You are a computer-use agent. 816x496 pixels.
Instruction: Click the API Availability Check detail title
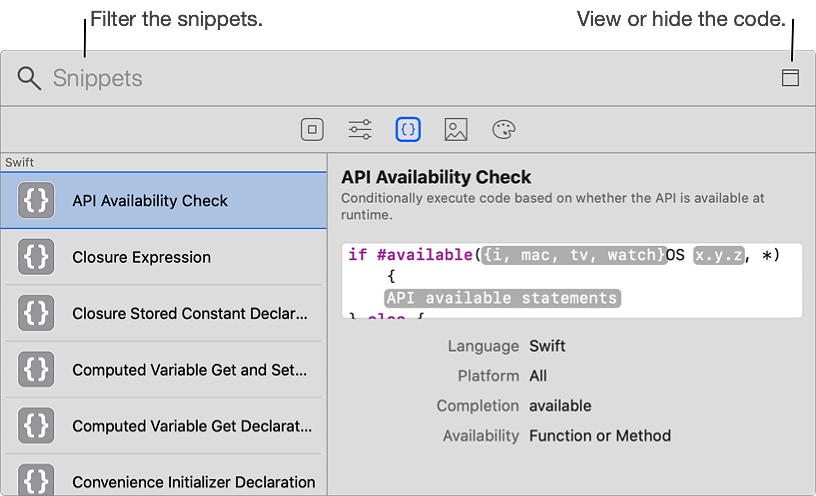tap(436, 177)
